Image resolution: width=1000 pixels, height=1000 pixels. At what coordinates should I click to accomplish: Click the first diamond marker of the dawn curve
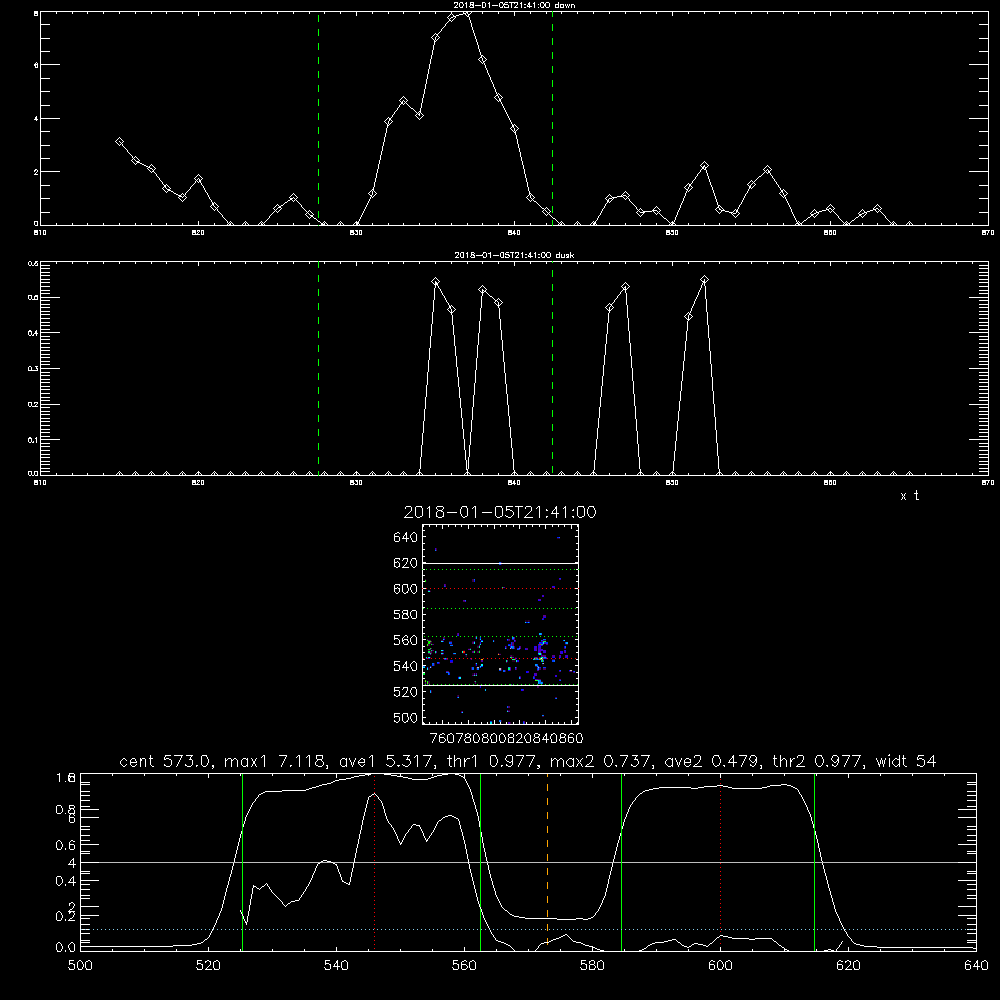[x=119, y=142]
